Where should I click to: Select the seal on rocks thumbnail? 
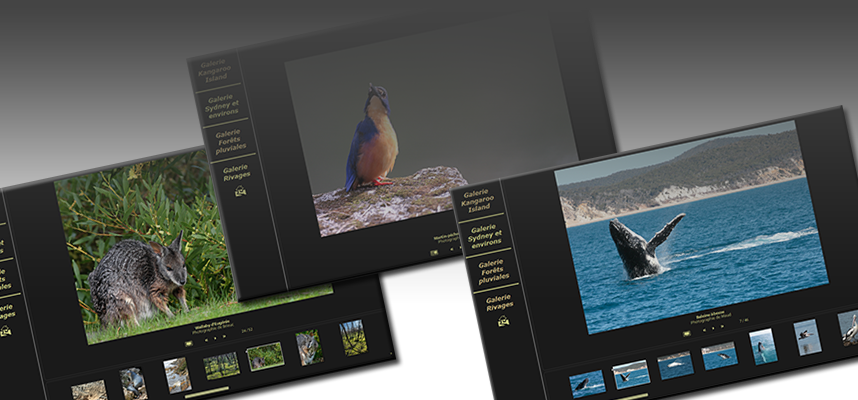pyautogui.click(x=134, y=382)
